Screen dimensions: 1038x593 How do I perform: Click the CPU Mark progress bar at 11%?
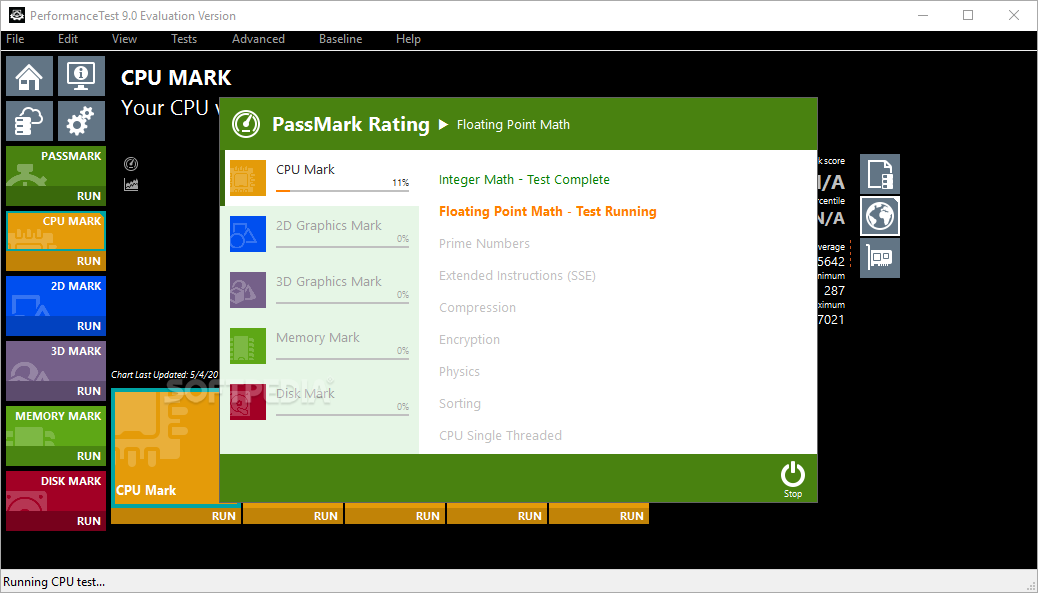[342, 191]
